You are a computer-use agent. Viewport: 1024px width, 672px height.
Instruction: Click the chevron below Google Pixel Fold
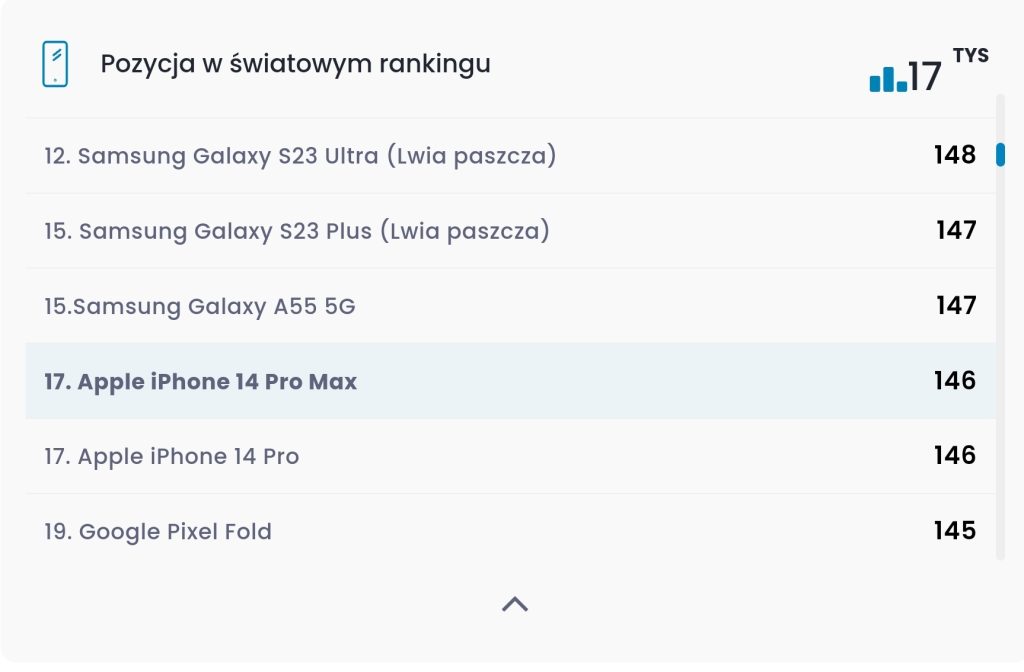(x=514, y=603)
